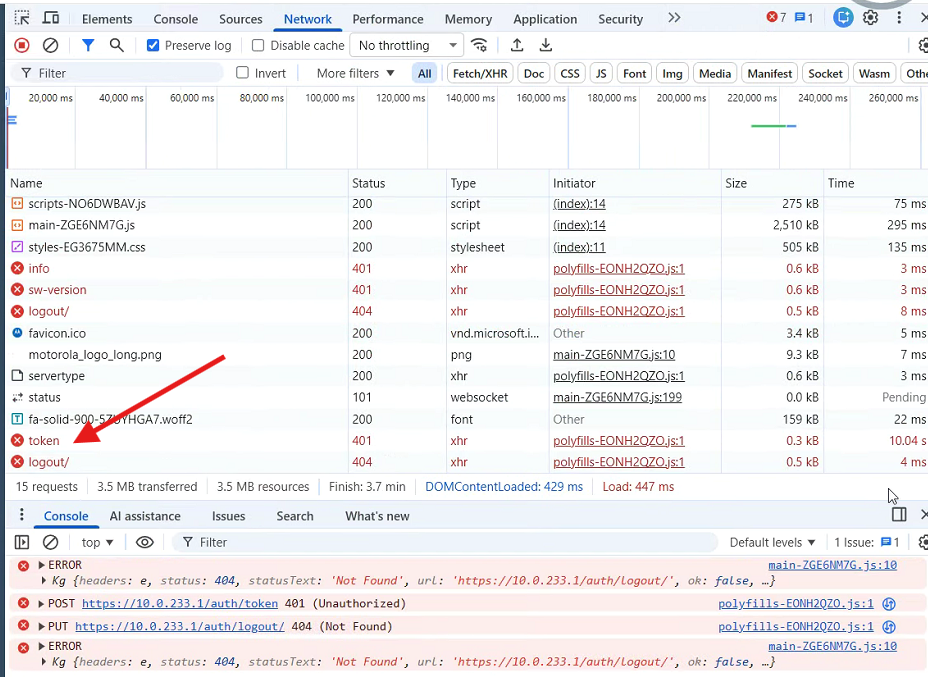Enable the Disable cache checkbox
928x677 pixels.
(x=258, y=46)
